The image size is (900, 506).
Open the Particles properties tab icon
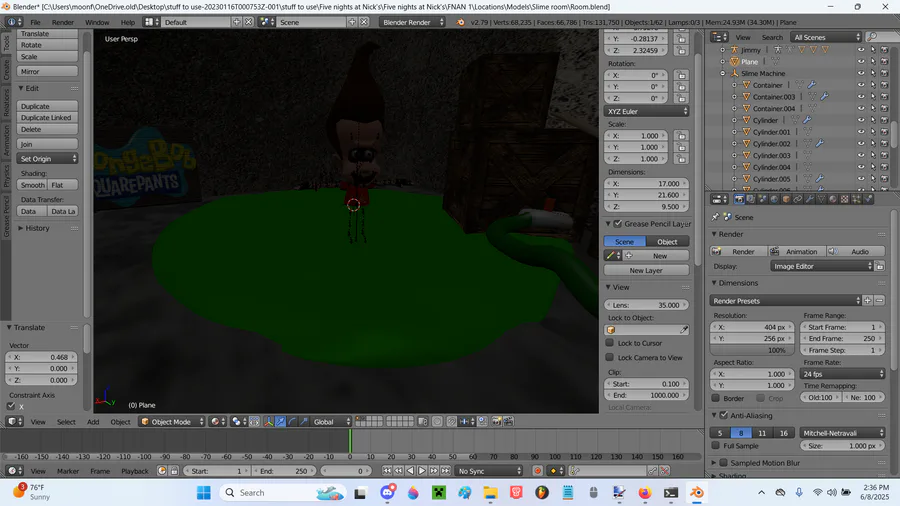click(856, 199)
